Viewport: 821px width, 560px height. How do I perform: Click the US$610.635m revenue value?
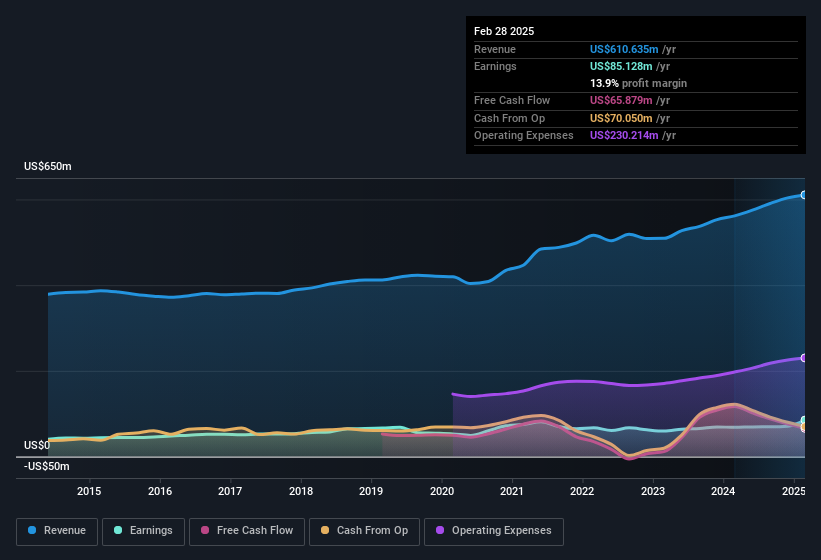(x=624, y=49)
